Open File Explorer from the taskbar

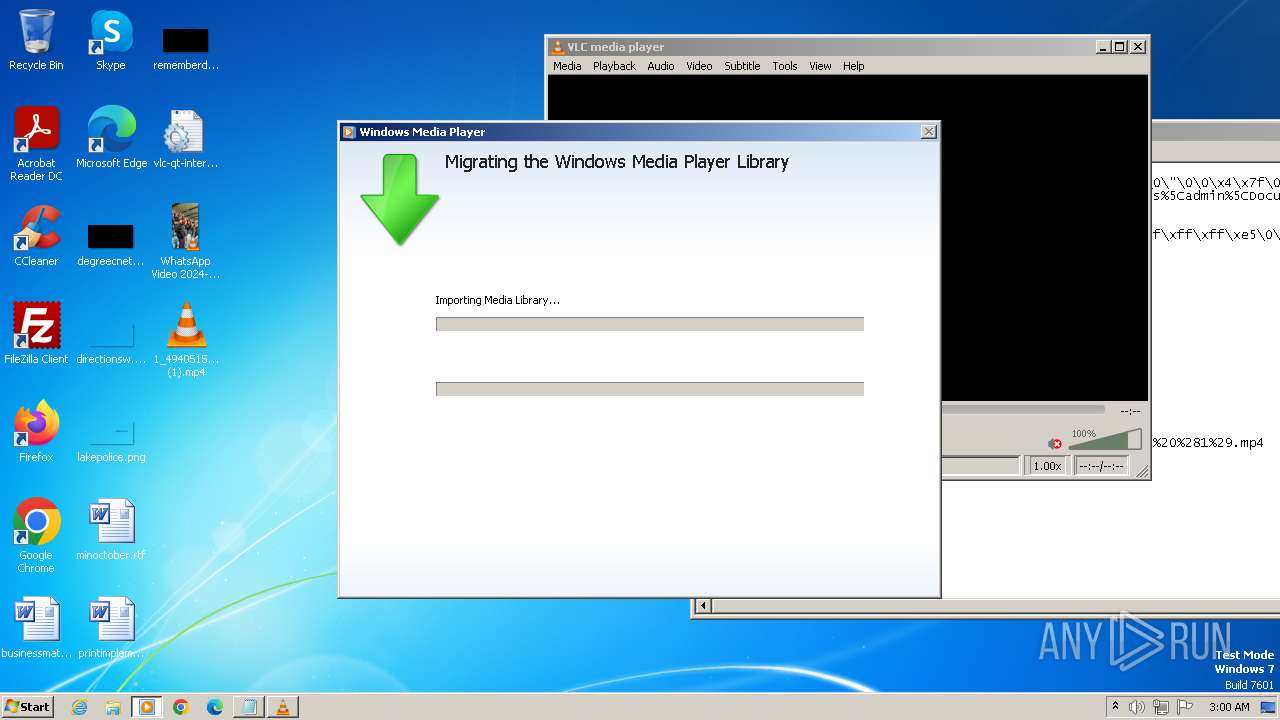[x=113, y=707]
